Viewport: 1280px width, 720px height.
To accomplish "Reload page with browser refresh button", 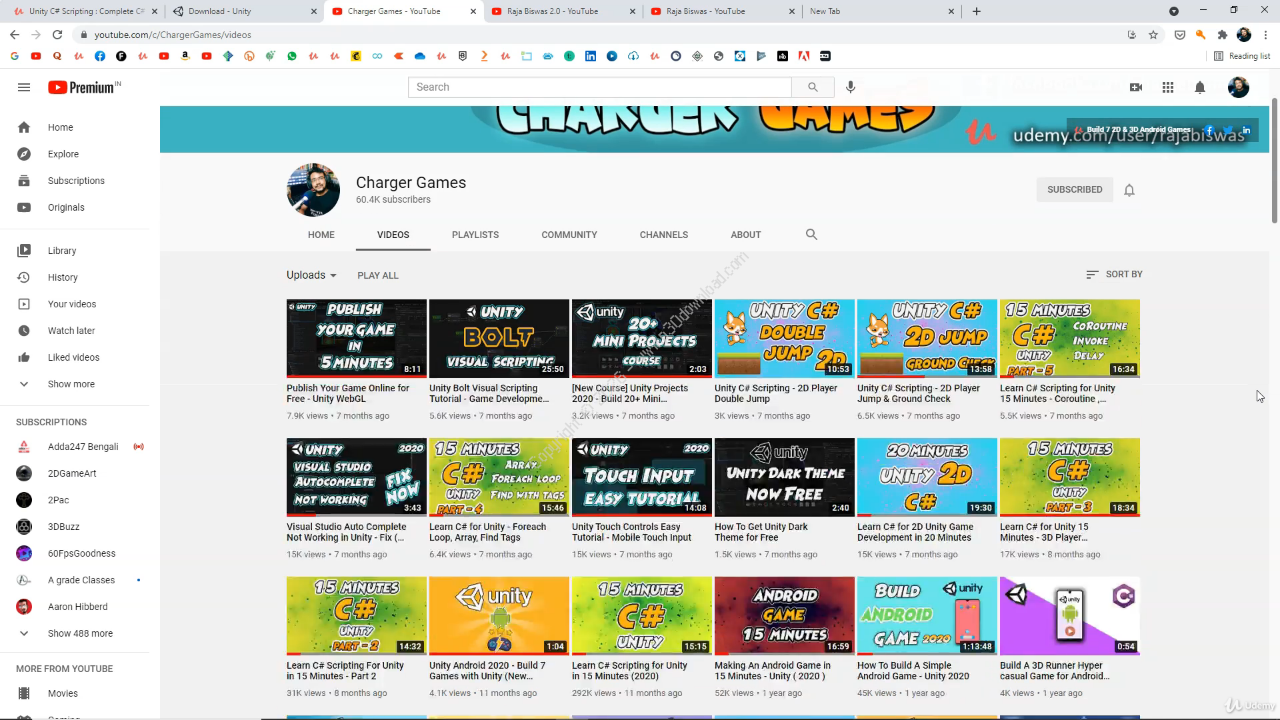I will coord(57,34).
